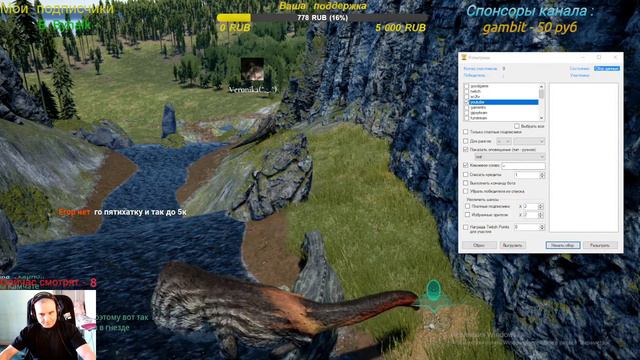Check the 'Награда Twitch Points' checkbox
Viewport: 640px width, 360px height.
click(x=466, y=227)
